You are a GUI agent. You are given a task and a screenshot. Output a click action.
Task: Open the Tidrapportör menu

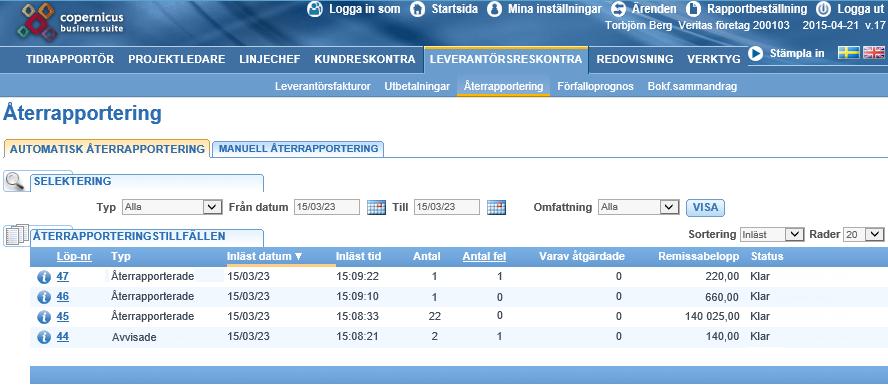tap(70, 59)
